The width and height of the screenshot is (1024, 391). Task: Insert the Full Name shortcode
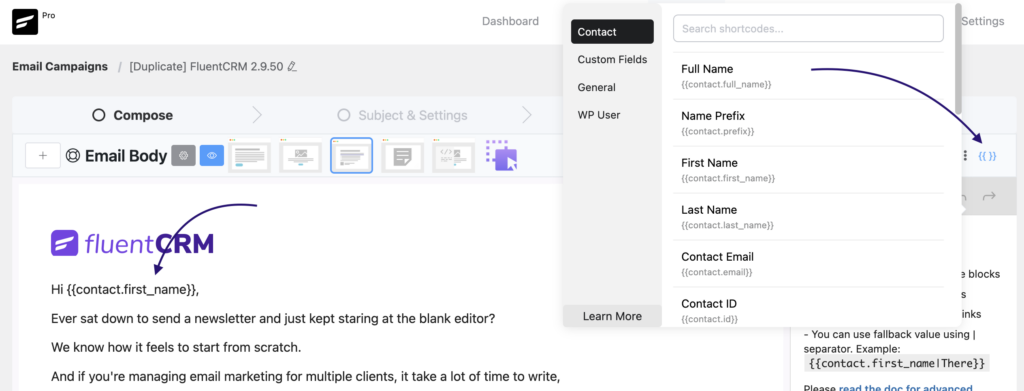(x=808, y=76)
